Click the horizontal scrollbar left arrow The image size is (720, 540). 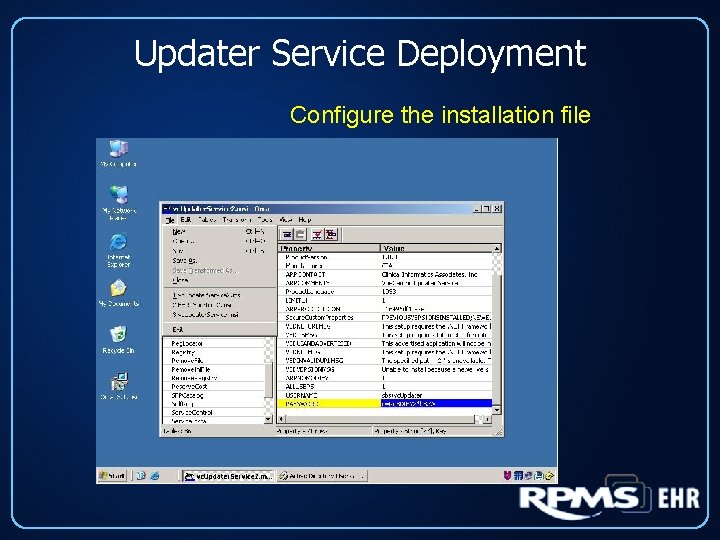coord(282,419)
